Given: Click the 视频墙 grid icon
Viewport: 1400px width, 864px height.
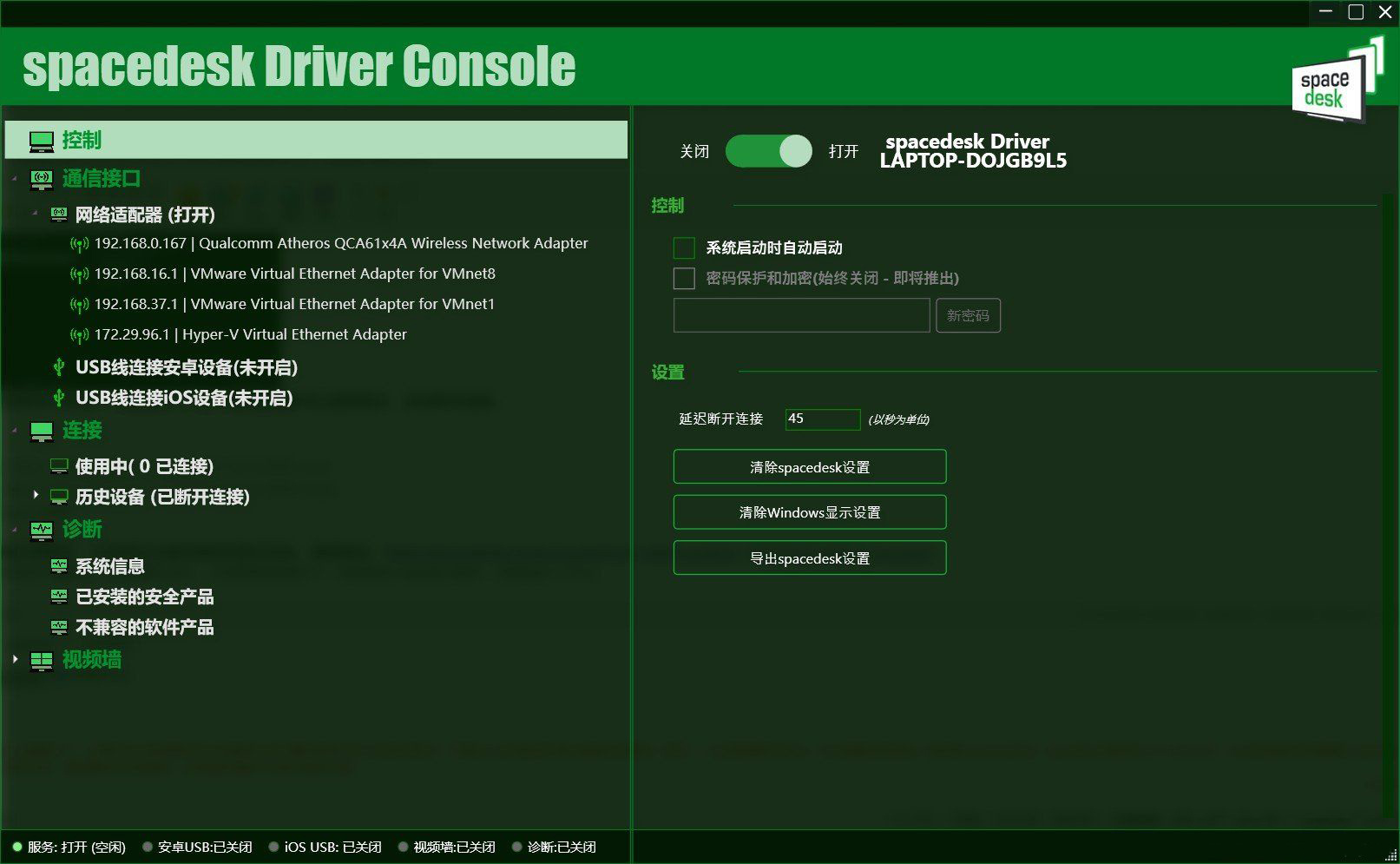Looking at the screenshot, I should [x=41, y=661].
